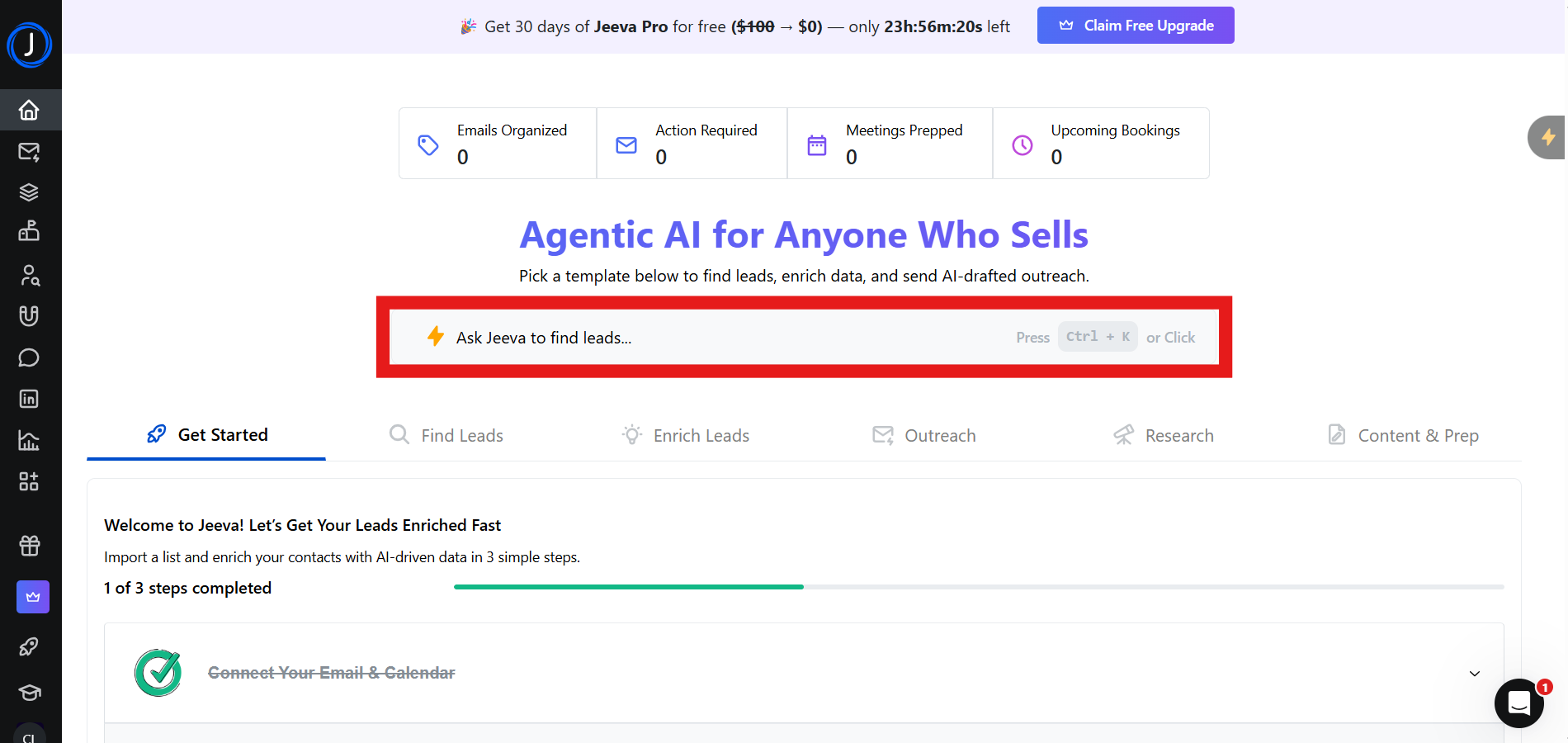Select the leads pipeline layers icon
The width and height of the screenshot is (1568, 743).
[x=30, y=192]
